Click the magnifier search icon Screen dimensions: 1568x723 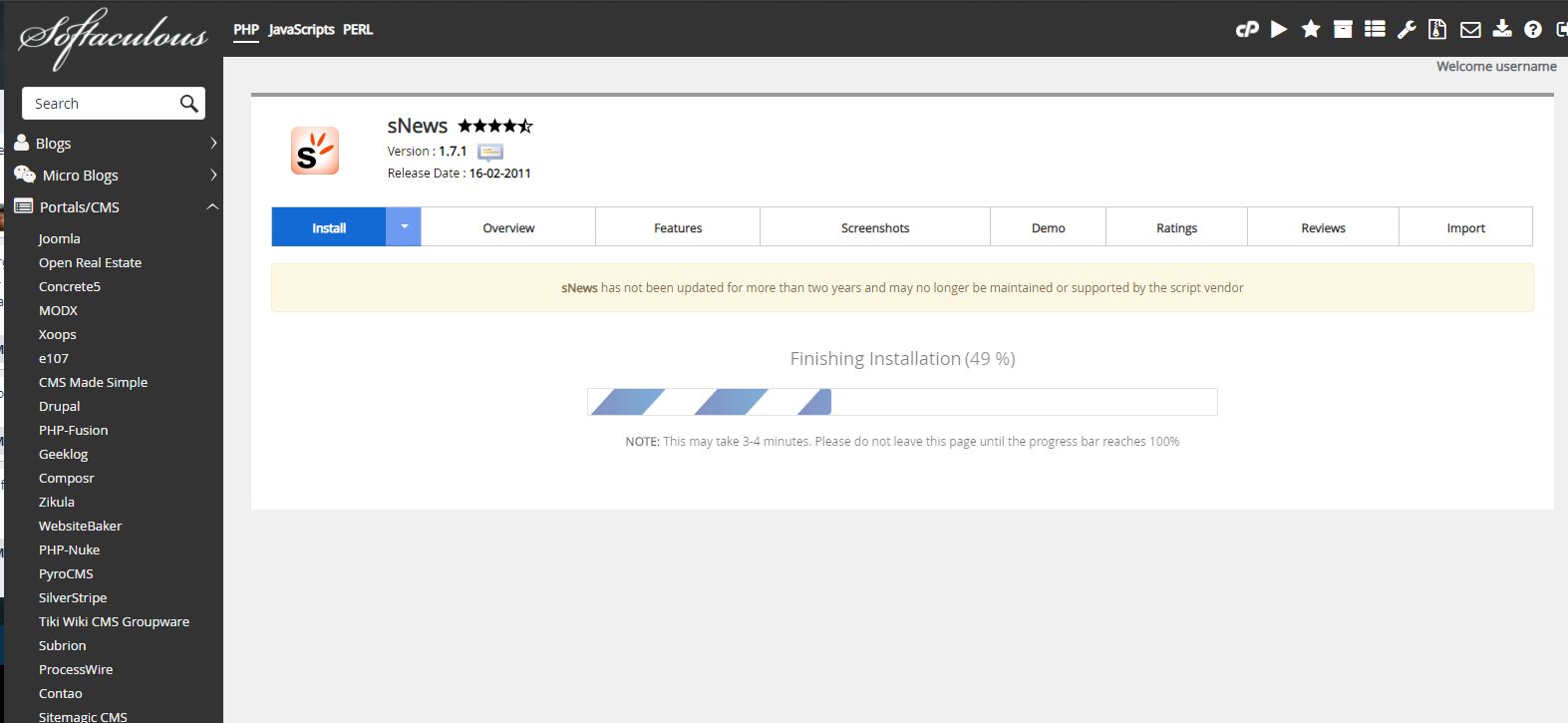(x=188, y=104)
